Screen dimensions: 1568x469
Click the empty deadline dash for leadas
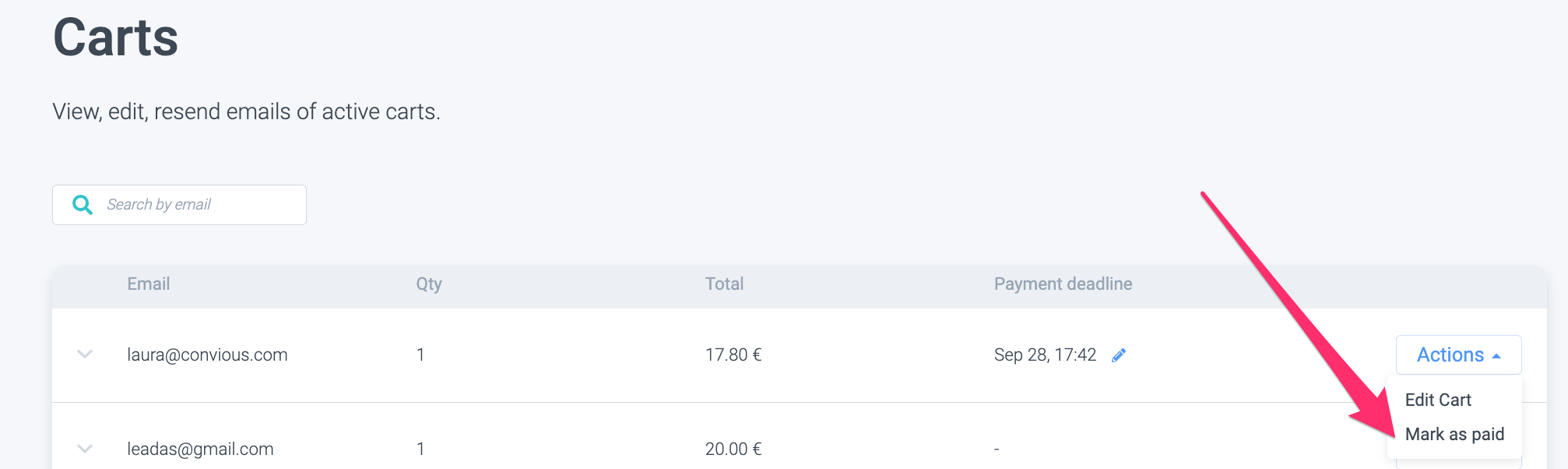pos(997,450)
